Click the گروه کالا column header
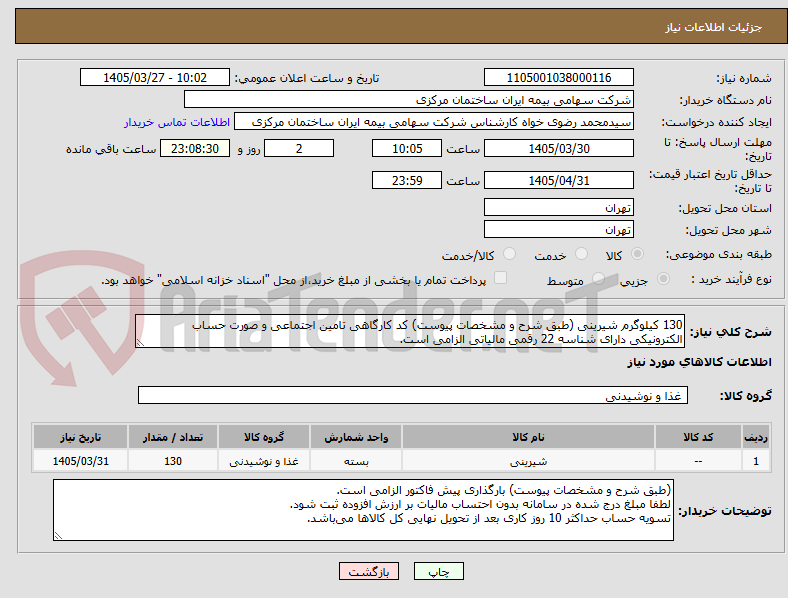 tap(264, 437)
